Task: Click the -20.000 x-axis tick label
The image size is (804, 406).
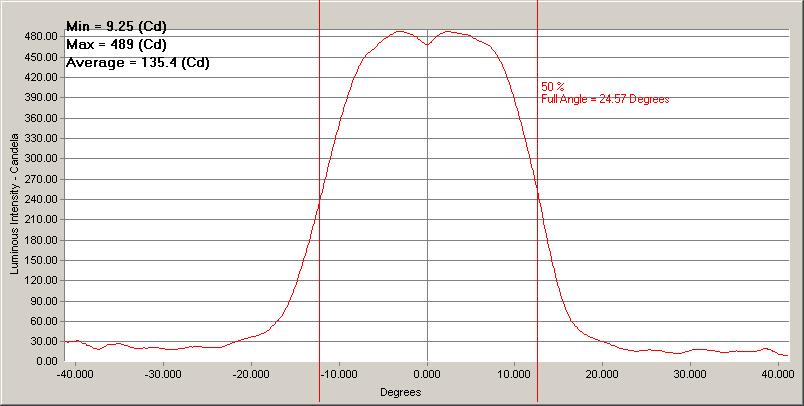Action: 251,375
